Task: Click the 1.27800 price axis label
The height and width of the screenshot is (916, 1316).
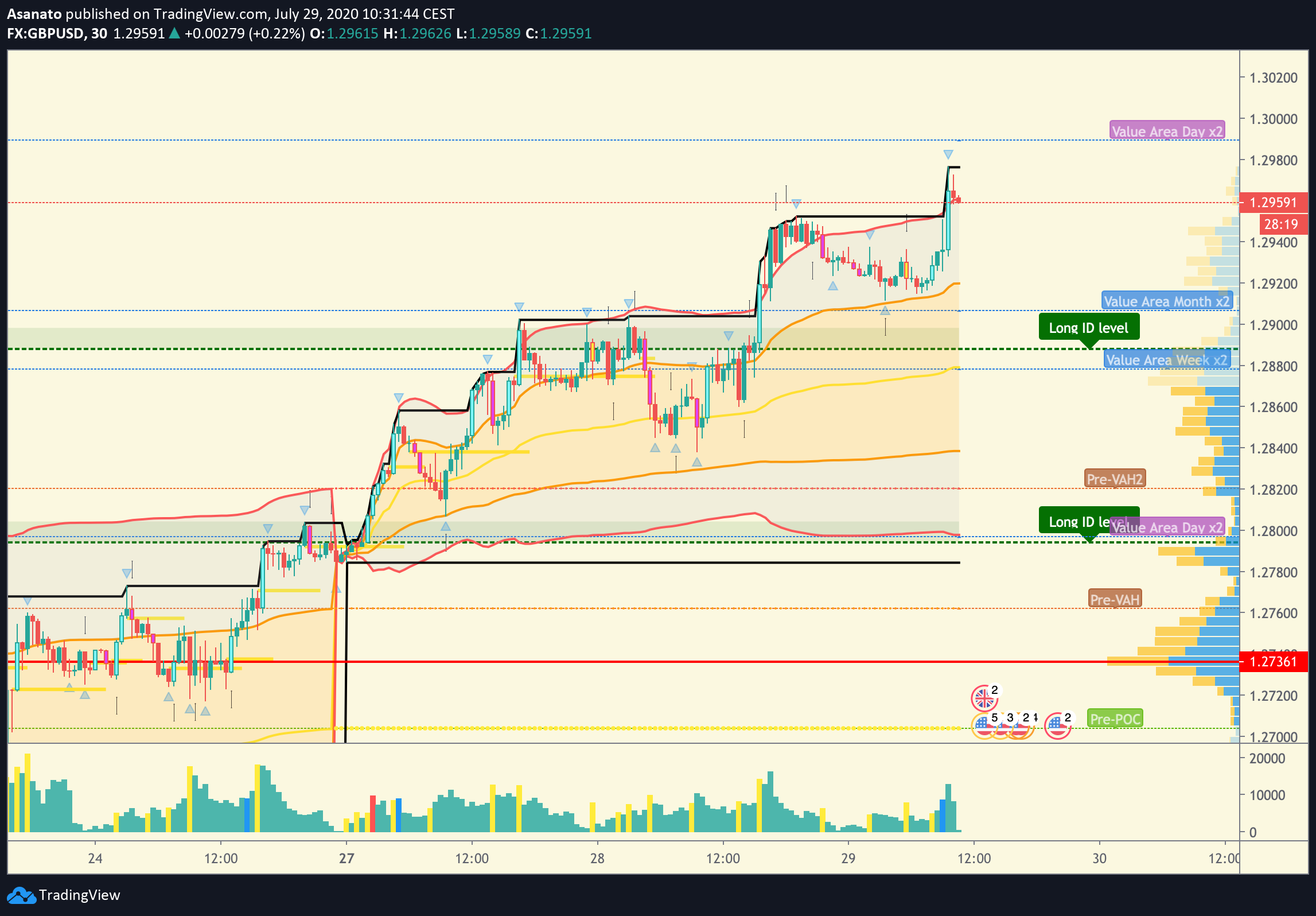Action: (1274, 572)
